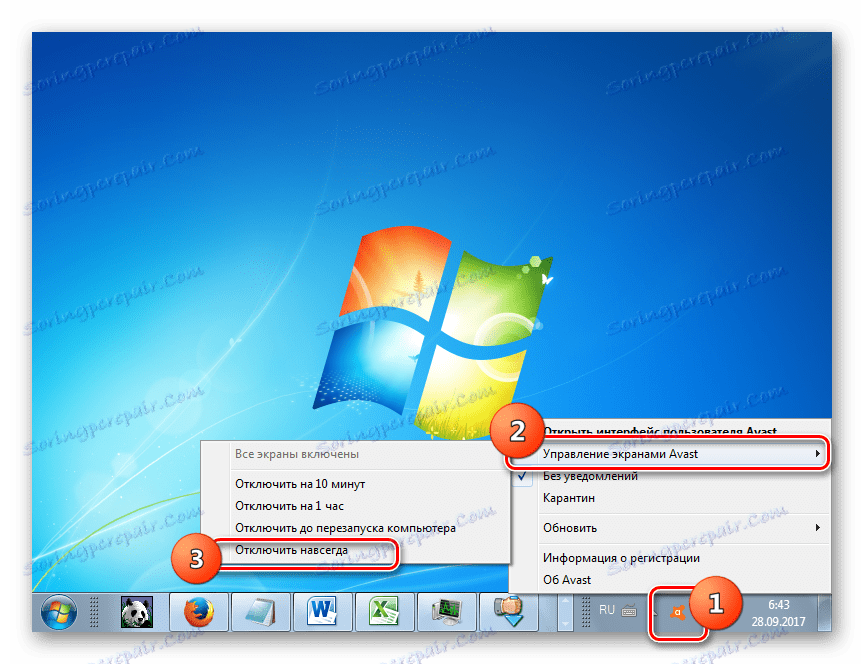This screenshot has height=664, width=864.
Task: Toggle Без уведомлений checkmark option
Action: point(668,476)
